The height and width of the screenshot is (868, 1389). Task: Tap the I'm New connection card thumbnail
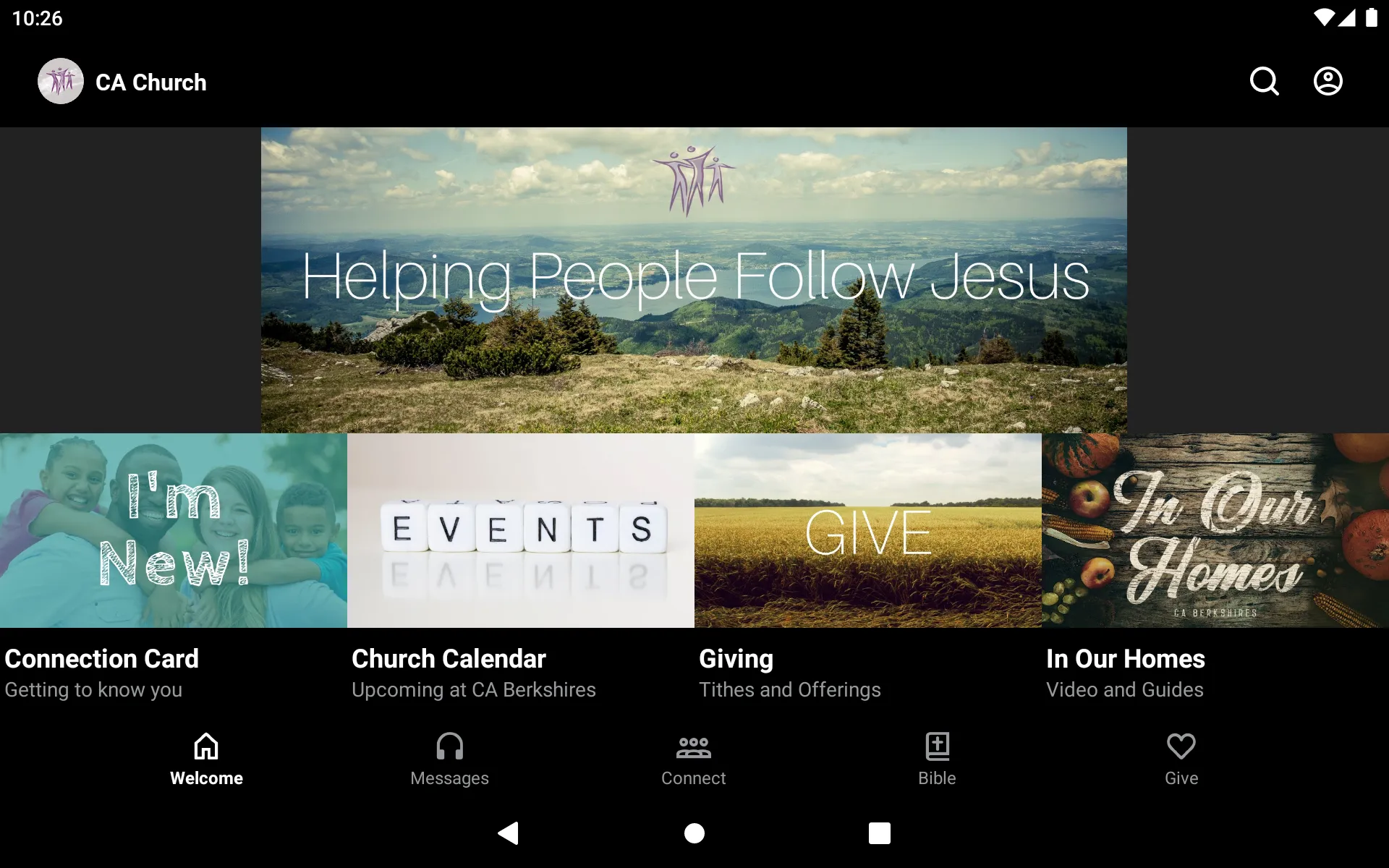click(x=173, y=530)
